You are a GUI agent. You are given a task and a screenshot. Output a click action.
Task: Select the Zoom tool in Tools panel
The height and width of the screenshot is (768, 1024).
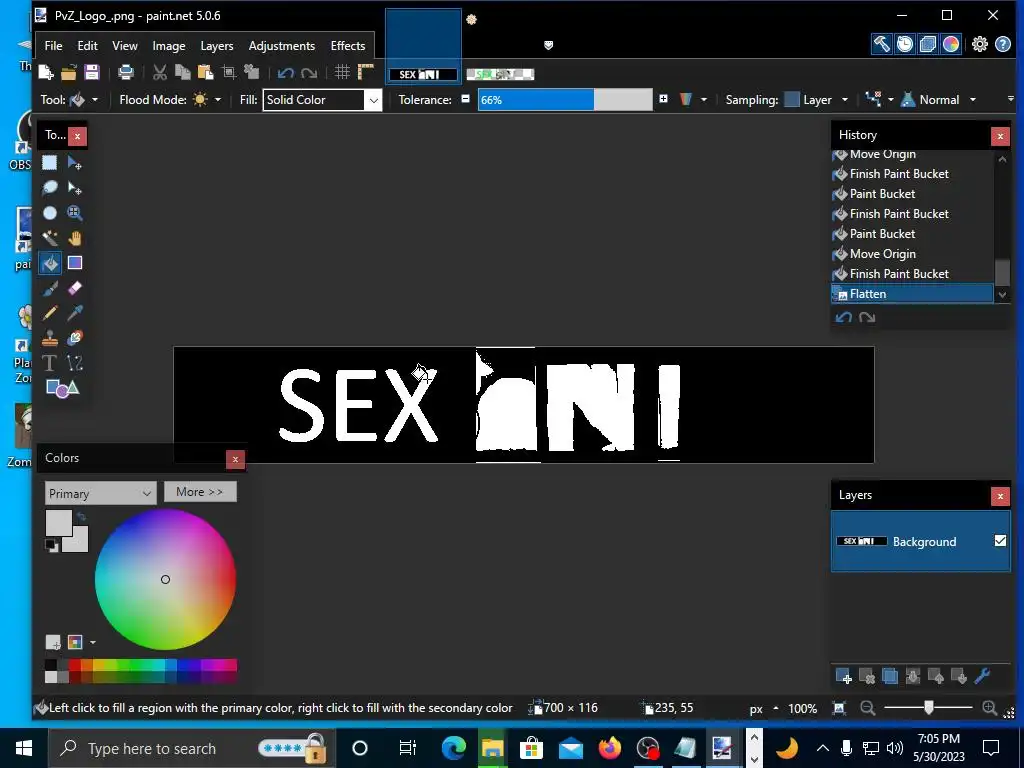[74, 213]
